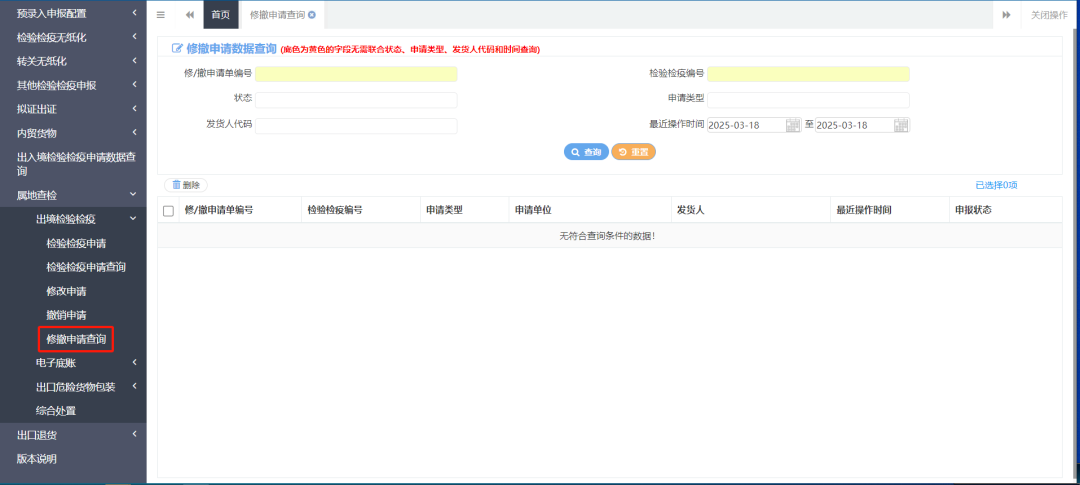Click the 重置 reset button
Viewport: 1080px width, 485px height.
(633, 152)
